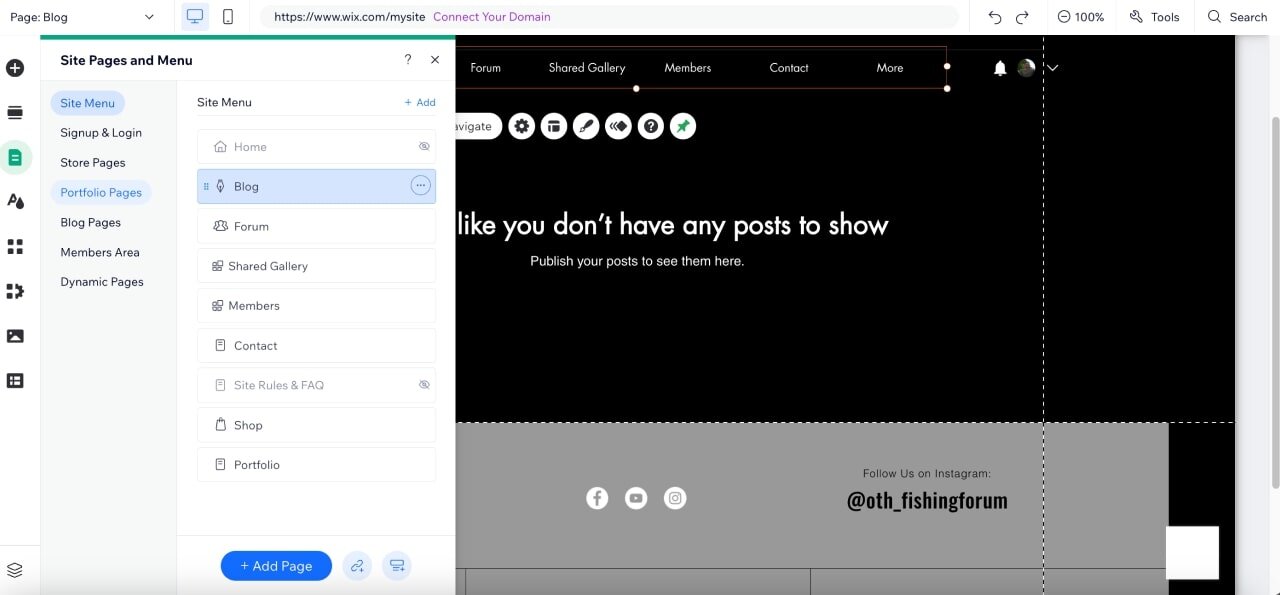Select the Shared Gallery page in list
This screenshot has width=1280, height=595.
coord(316,266)
